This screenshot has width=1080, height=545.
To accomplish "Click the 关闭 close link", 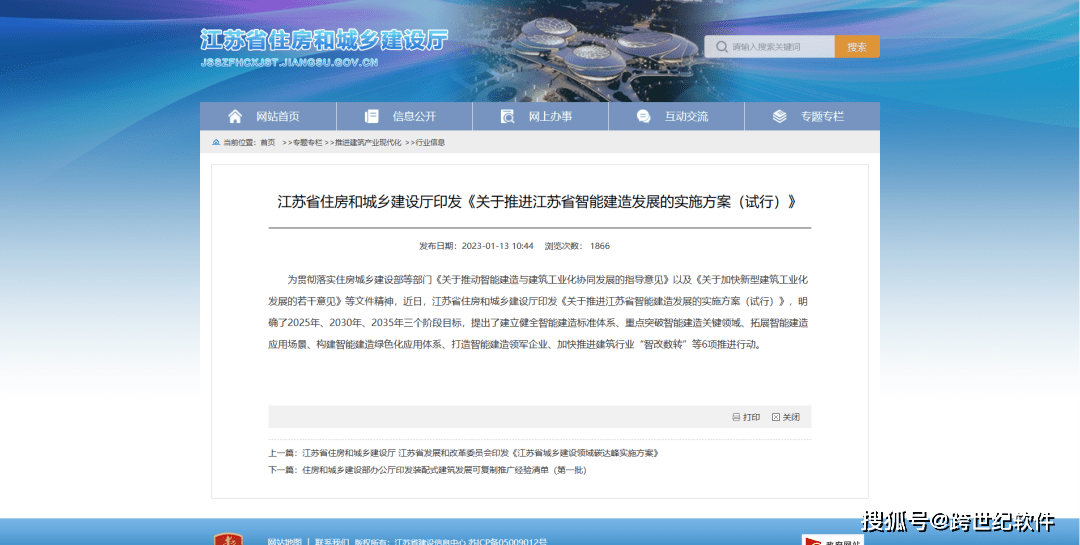I will click(791, 418).
